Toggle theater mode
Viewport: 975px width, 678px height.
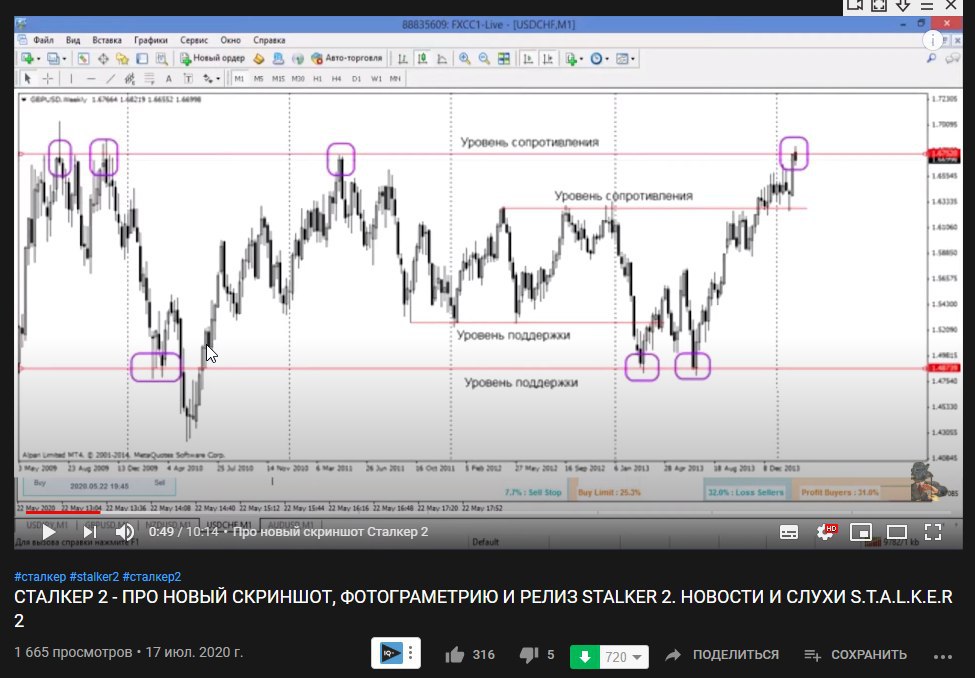[x=897, y=532]
